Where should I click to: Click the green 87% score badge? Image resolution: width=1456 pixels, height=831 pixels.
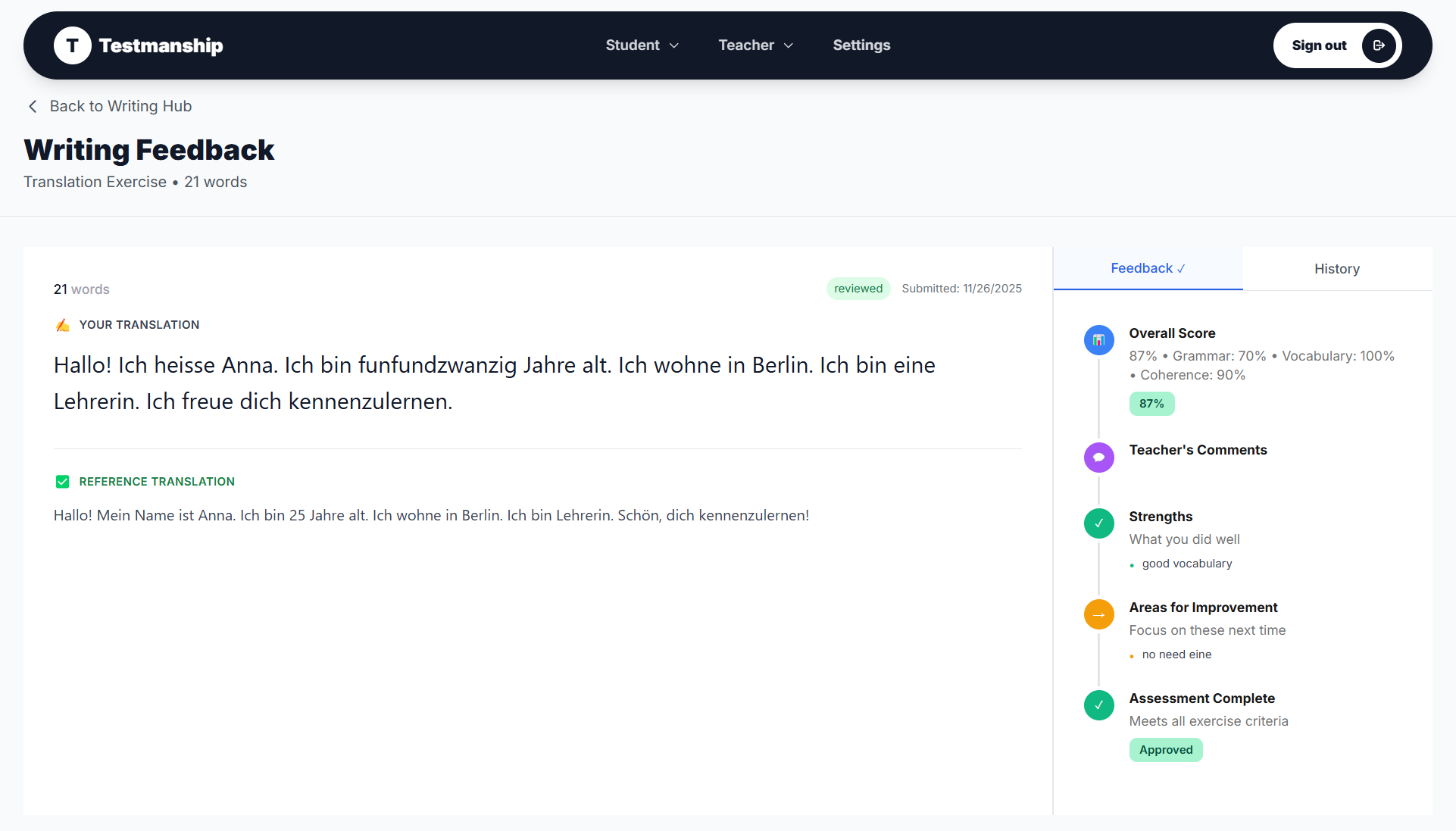click(1151, 404)
